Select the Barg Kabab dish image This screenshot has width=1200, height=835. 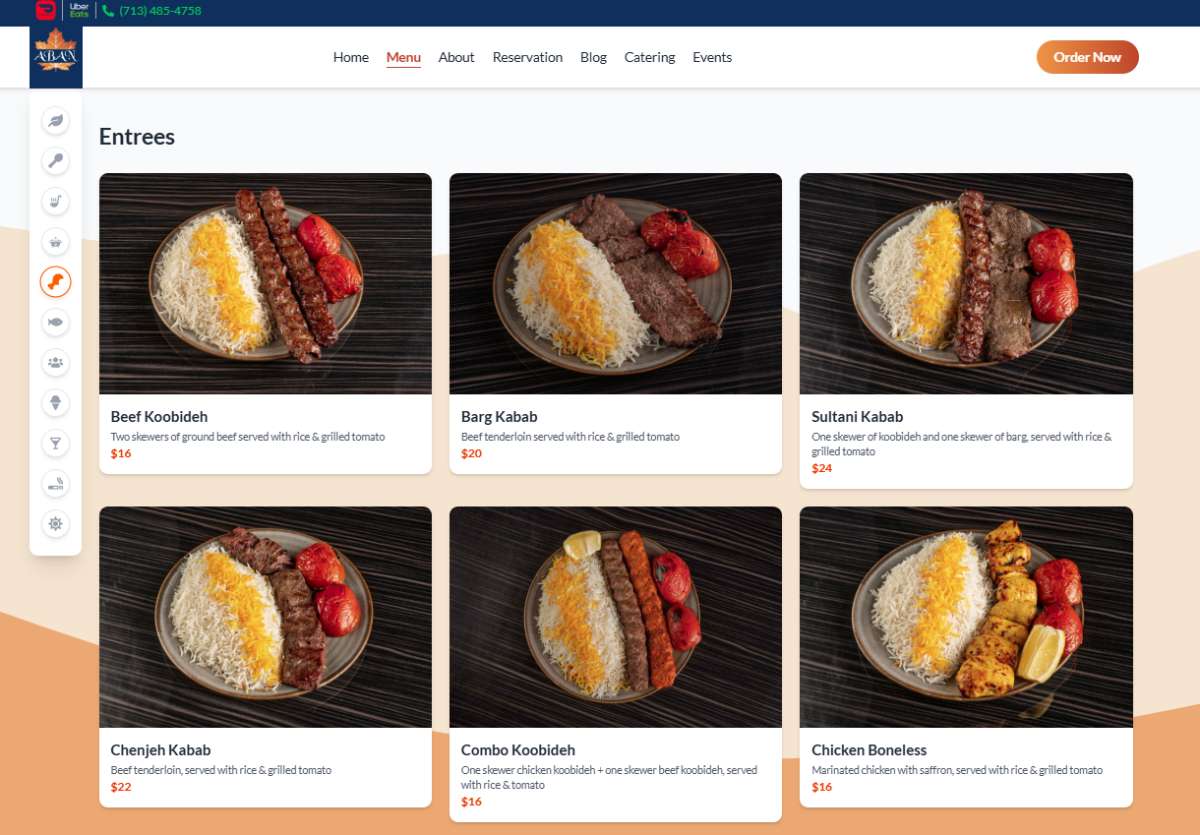(x=615, y=284)
